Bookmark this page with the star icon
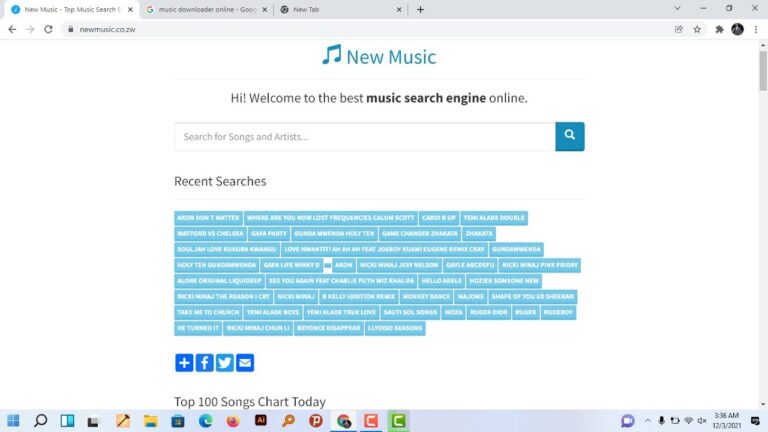This screenshot has height=432, width=768. (697, 29)
